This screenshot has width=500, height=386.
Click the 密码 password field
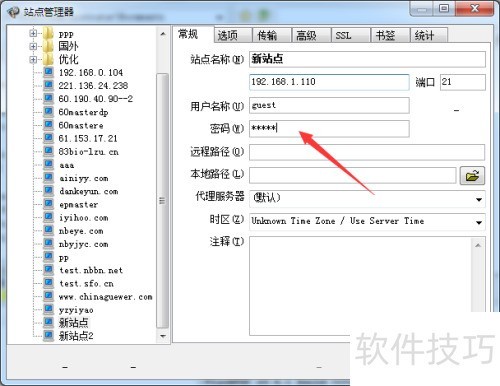click(329, 128)
